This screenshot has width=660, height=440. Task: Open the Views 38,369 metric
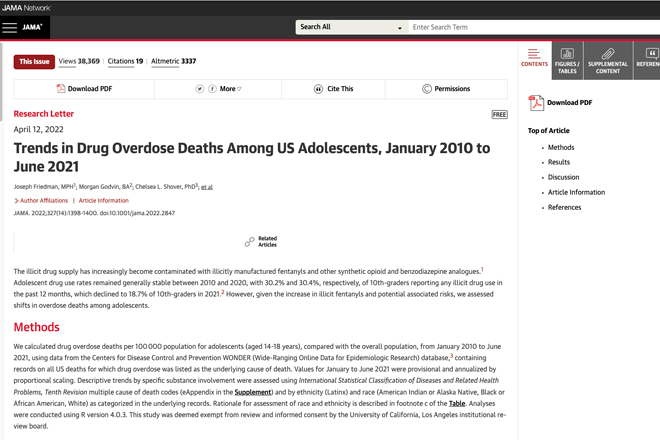(79, 61)
